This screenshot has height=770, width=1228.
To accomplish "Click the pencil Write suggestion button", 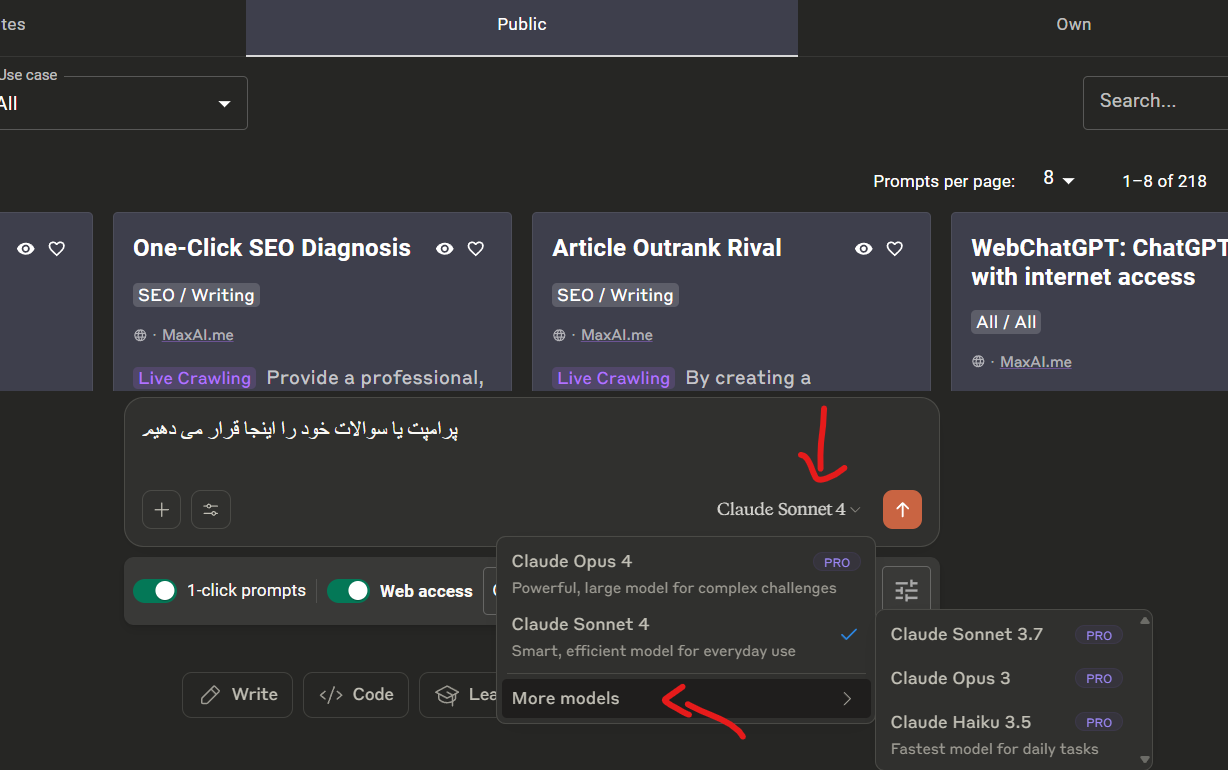I will tap(237, 694).
